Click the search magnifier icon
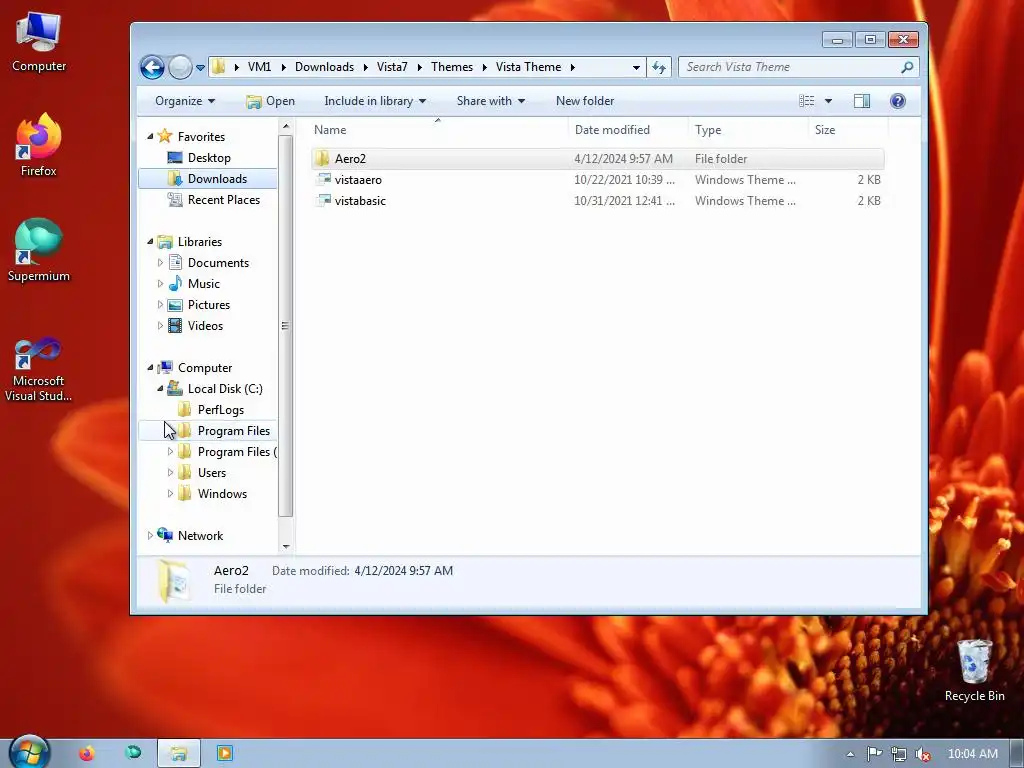 907,67
